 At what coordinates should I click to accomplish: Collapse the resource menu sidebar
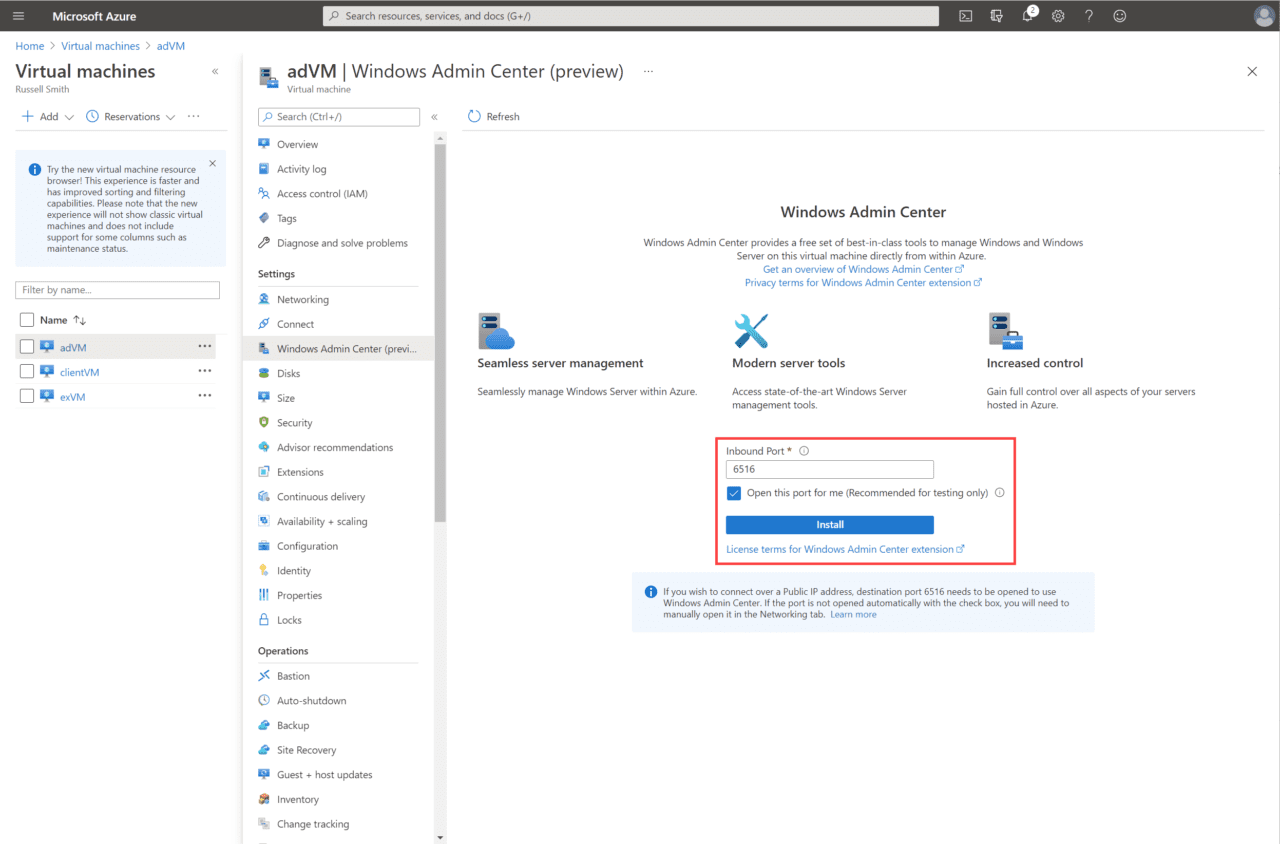pos(434,117)
